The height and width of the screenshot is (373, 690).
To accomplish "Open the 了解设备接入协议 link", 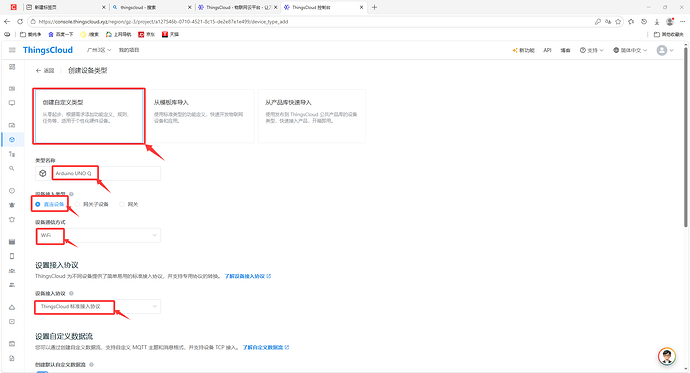I will (248, 276).
